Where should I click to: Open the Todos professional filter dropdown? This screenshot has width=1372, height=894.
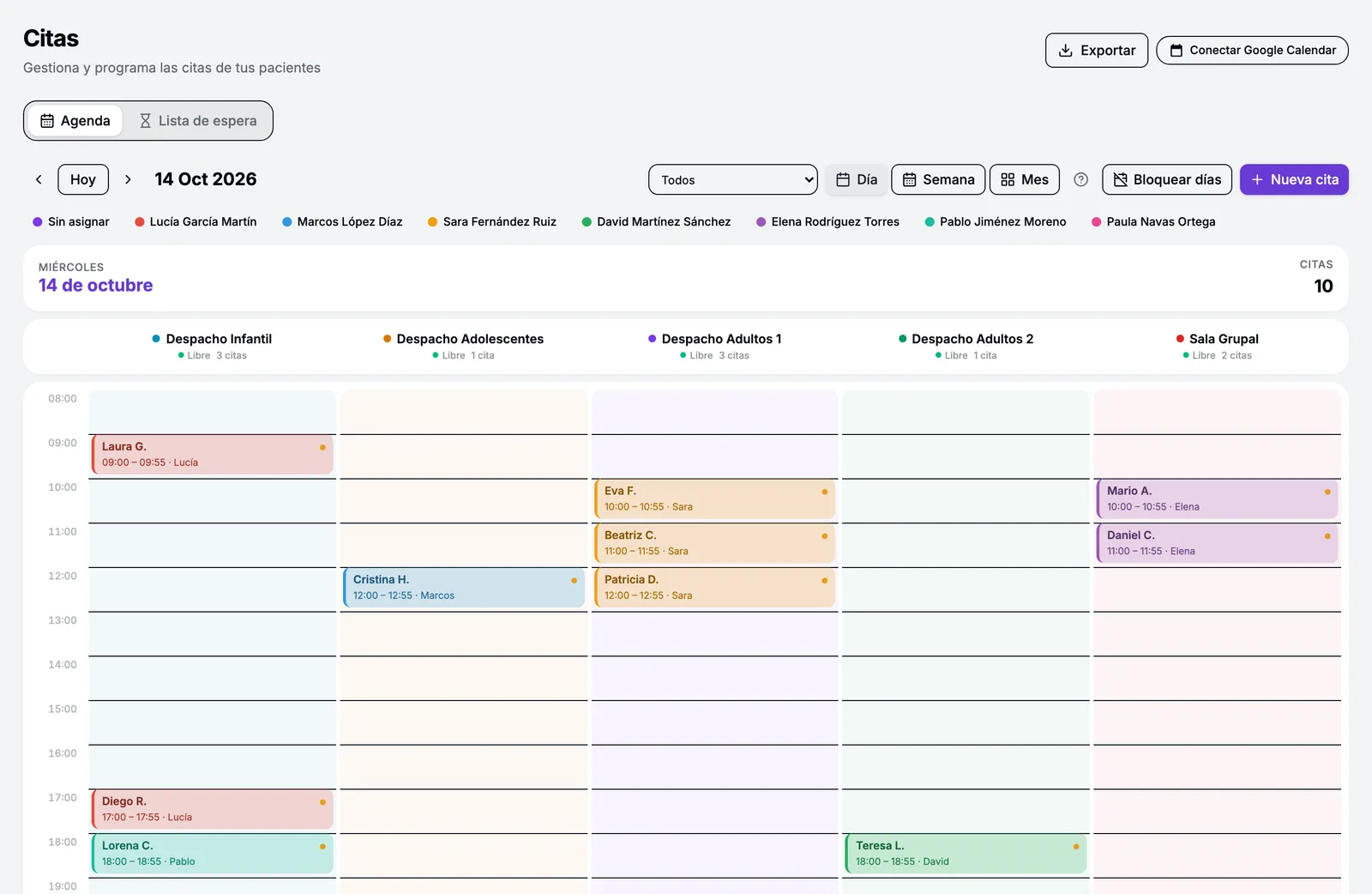733,179
